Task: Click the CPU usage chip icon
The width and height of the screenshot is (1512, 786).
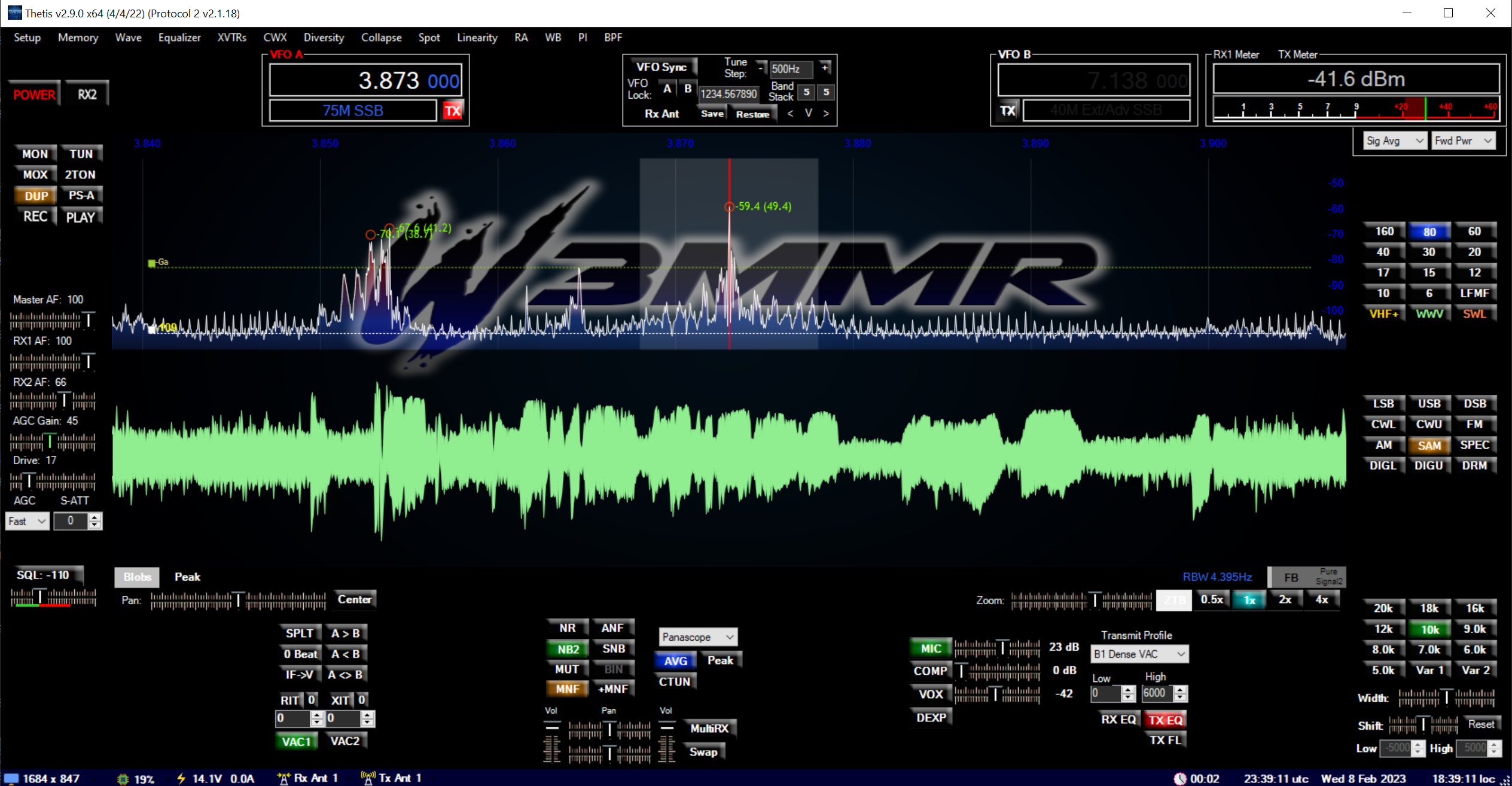Action: coord(123,778)
